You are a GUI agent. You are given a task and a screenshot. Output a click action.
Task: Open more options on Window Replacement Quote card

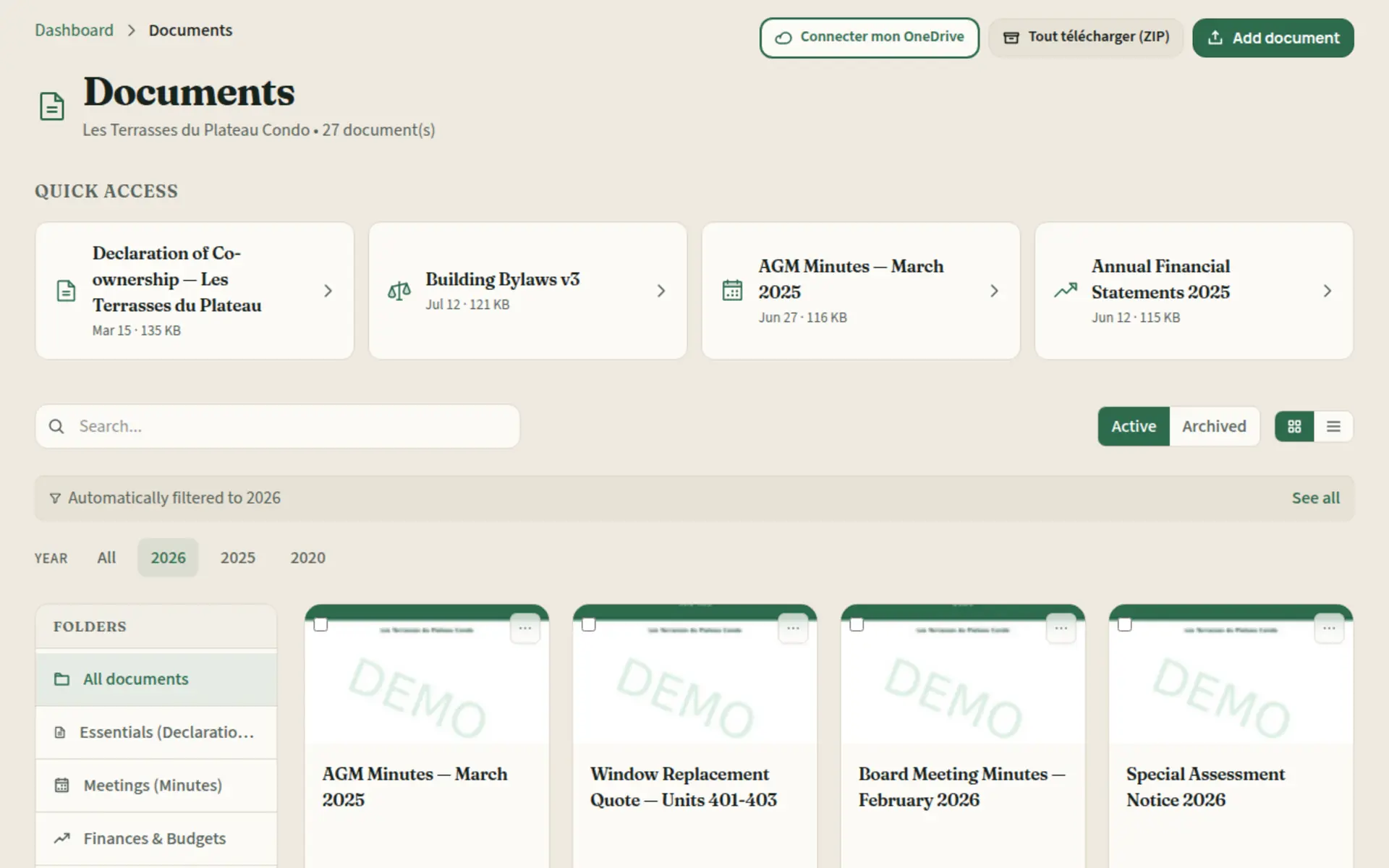click(x=794, y=629)
